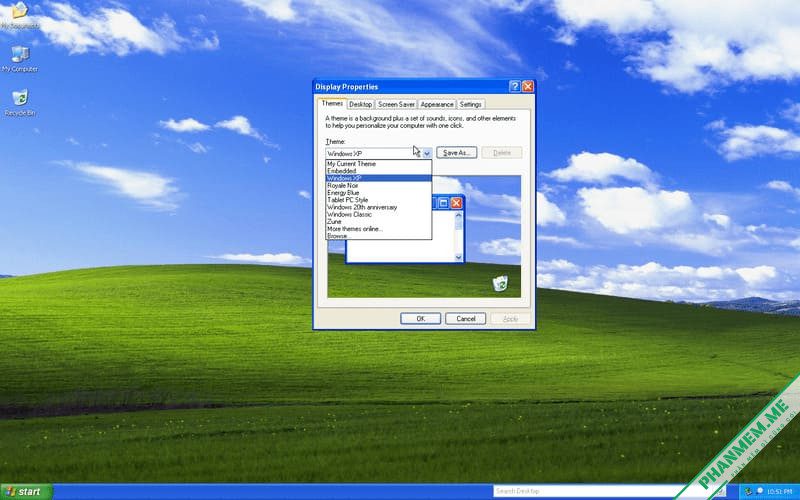This screenshot has height=500, width=800.
Task: Pick the Tablet PC Style theme
Action: (379, 200)
